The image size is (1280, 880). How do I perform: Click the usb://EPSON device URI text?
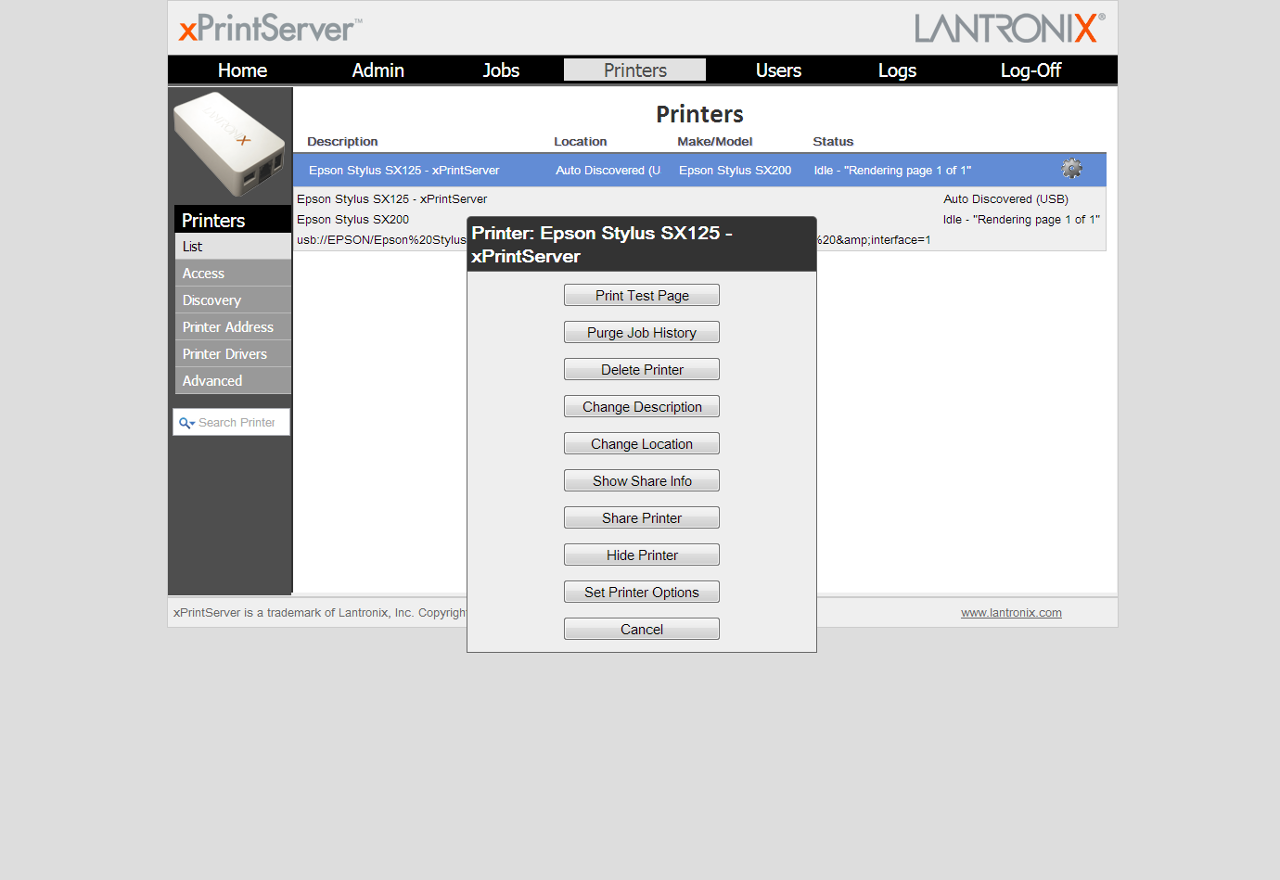pos(382,240)
